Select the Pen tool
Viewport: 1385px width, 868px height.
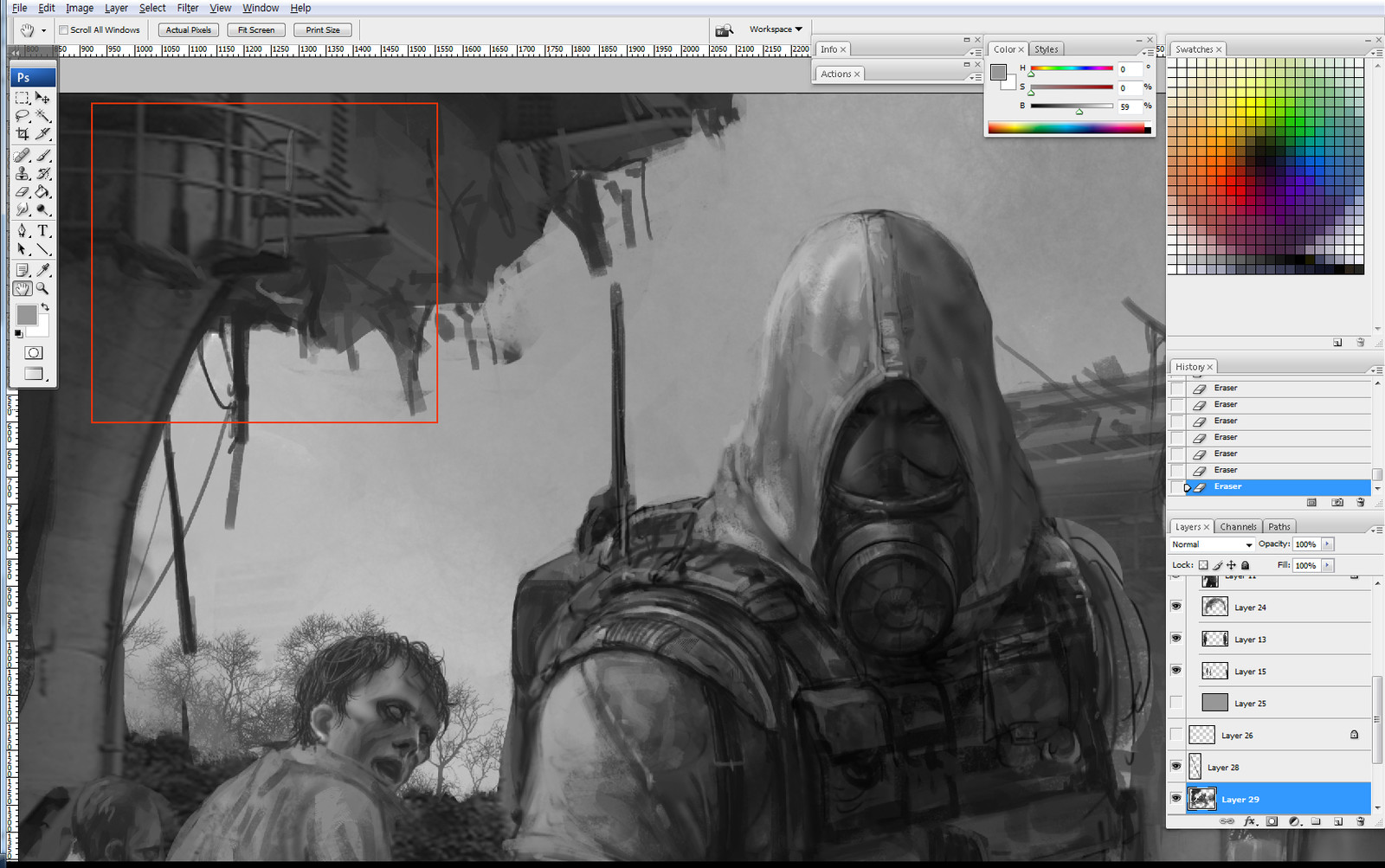click(x=23, y=231)
